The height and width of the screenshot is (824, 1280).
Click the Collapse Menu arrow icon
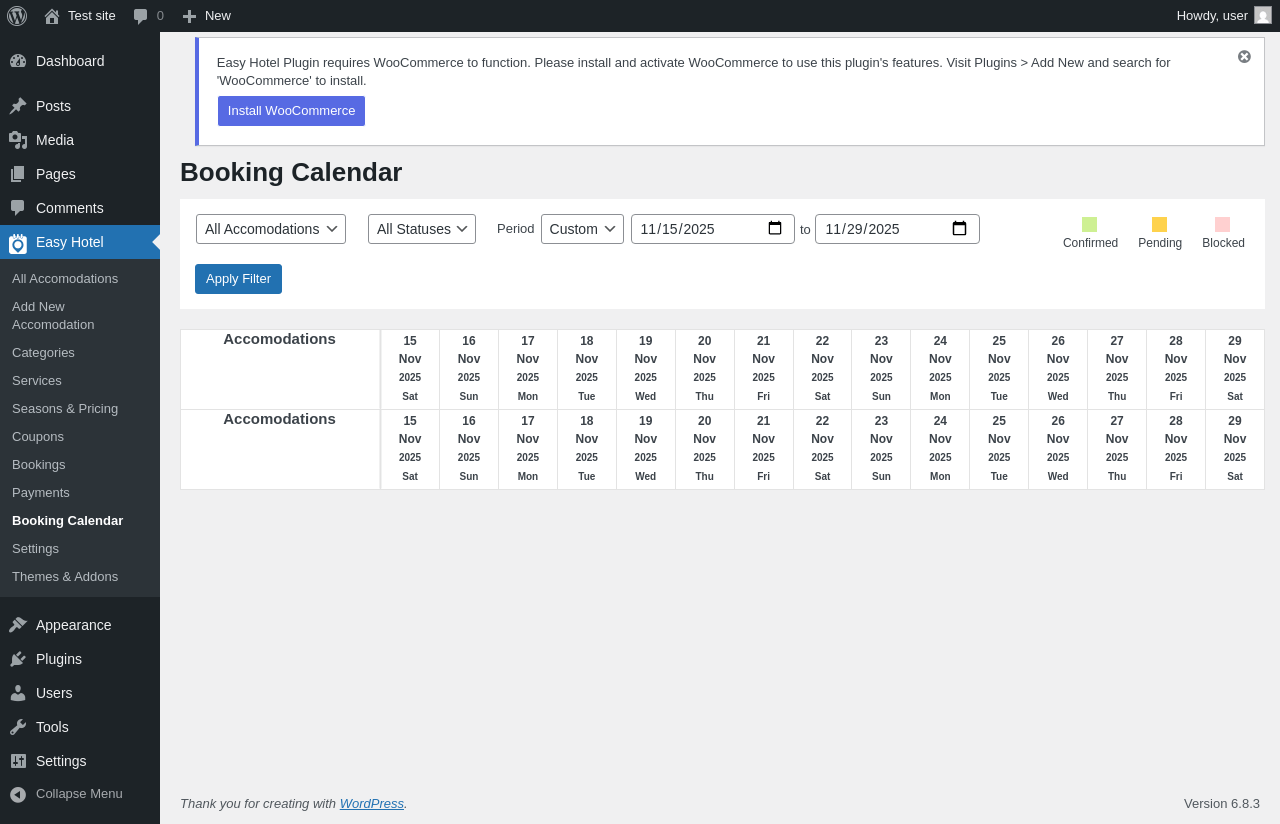(x=18, y=794)
